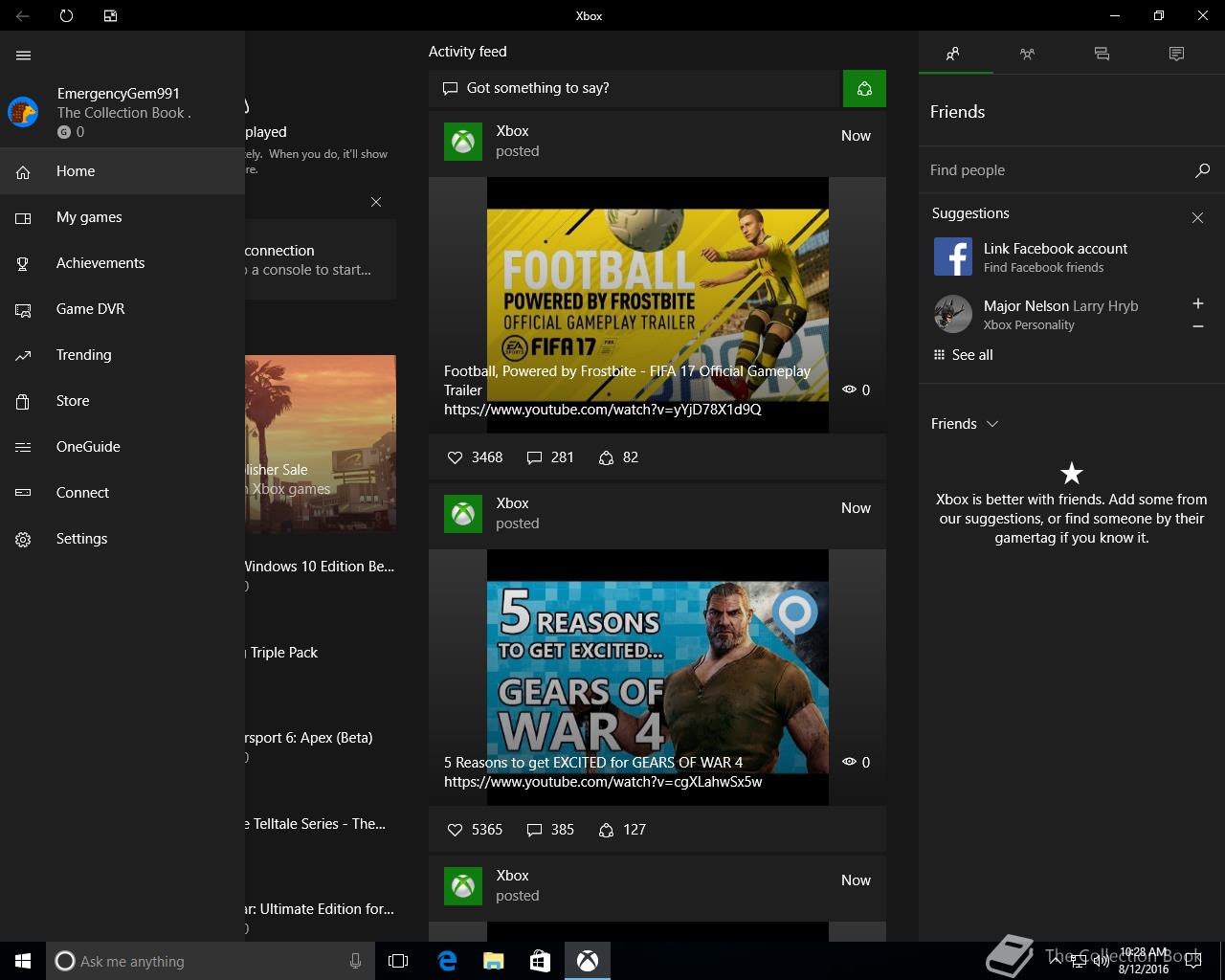This screenshot has height=980, width=1225.
Task: Switch to the Friends tab icon
Action: point(953,54)
